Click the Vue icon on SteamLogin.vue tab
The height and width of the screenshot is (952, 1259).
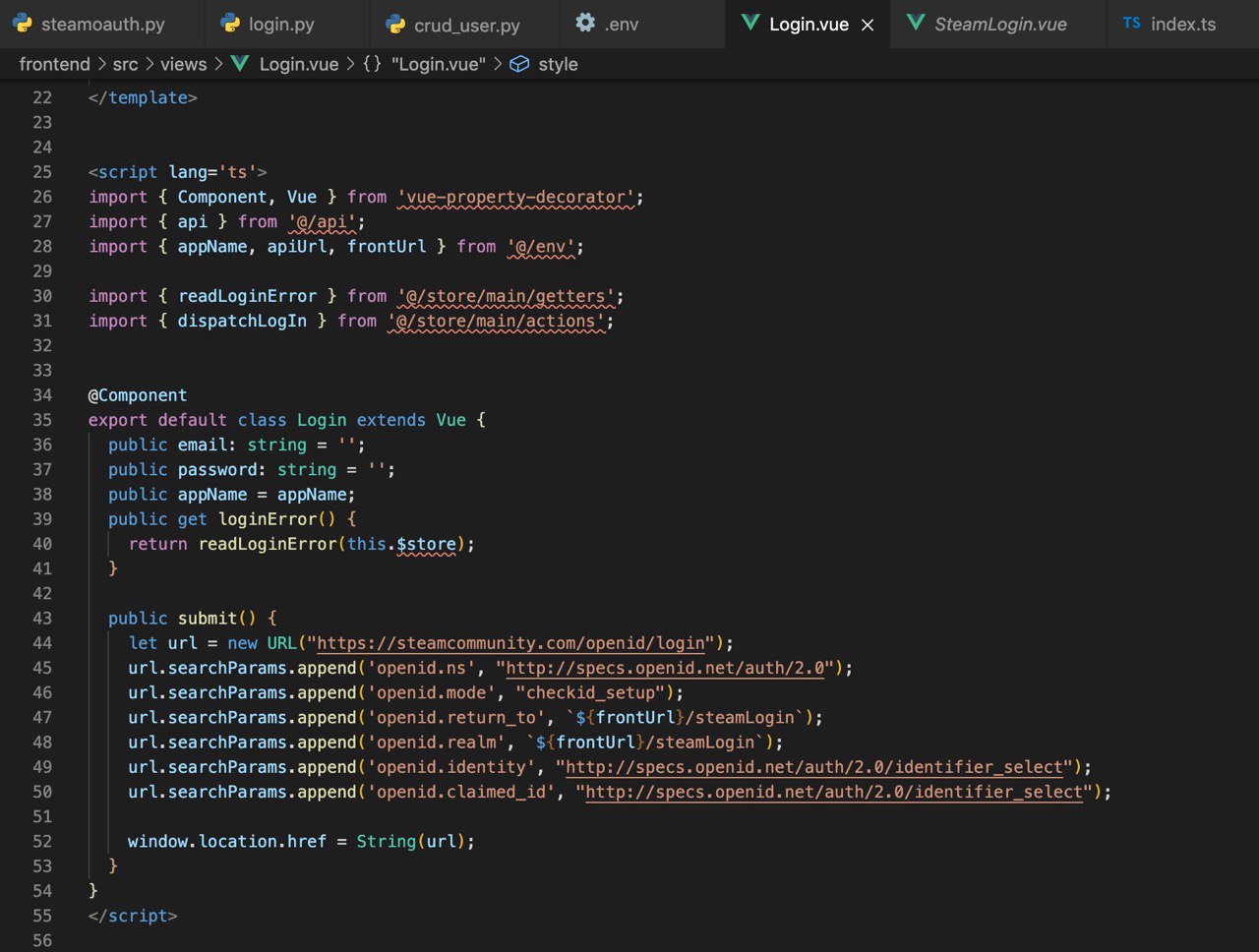click(916, 23)
